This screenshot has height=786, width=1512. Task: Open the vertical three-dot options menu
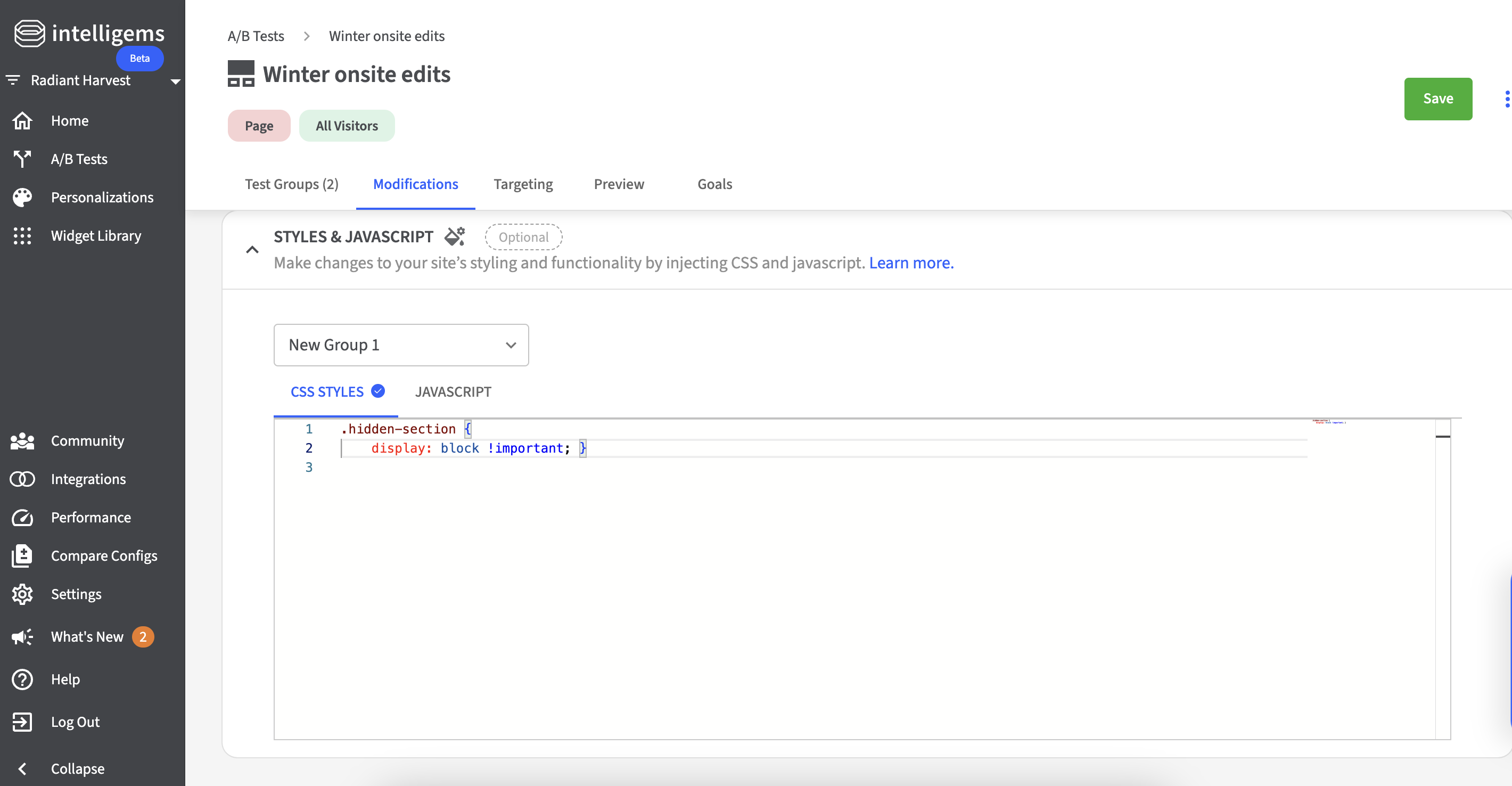tap(1506, 99)
